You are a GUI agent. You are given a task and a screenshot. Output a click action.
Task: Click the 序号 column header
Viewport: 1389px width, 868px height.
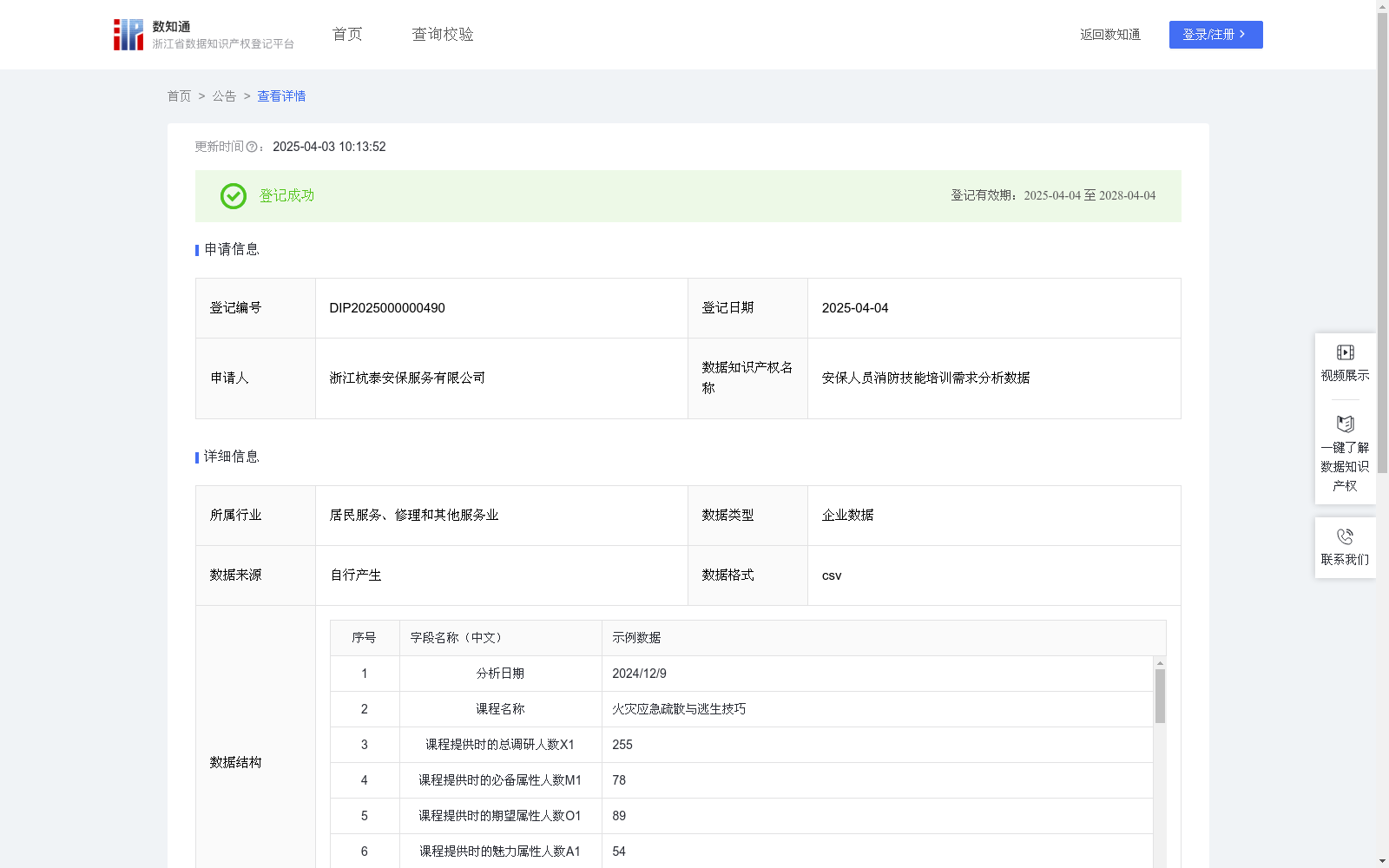point(364,638)
